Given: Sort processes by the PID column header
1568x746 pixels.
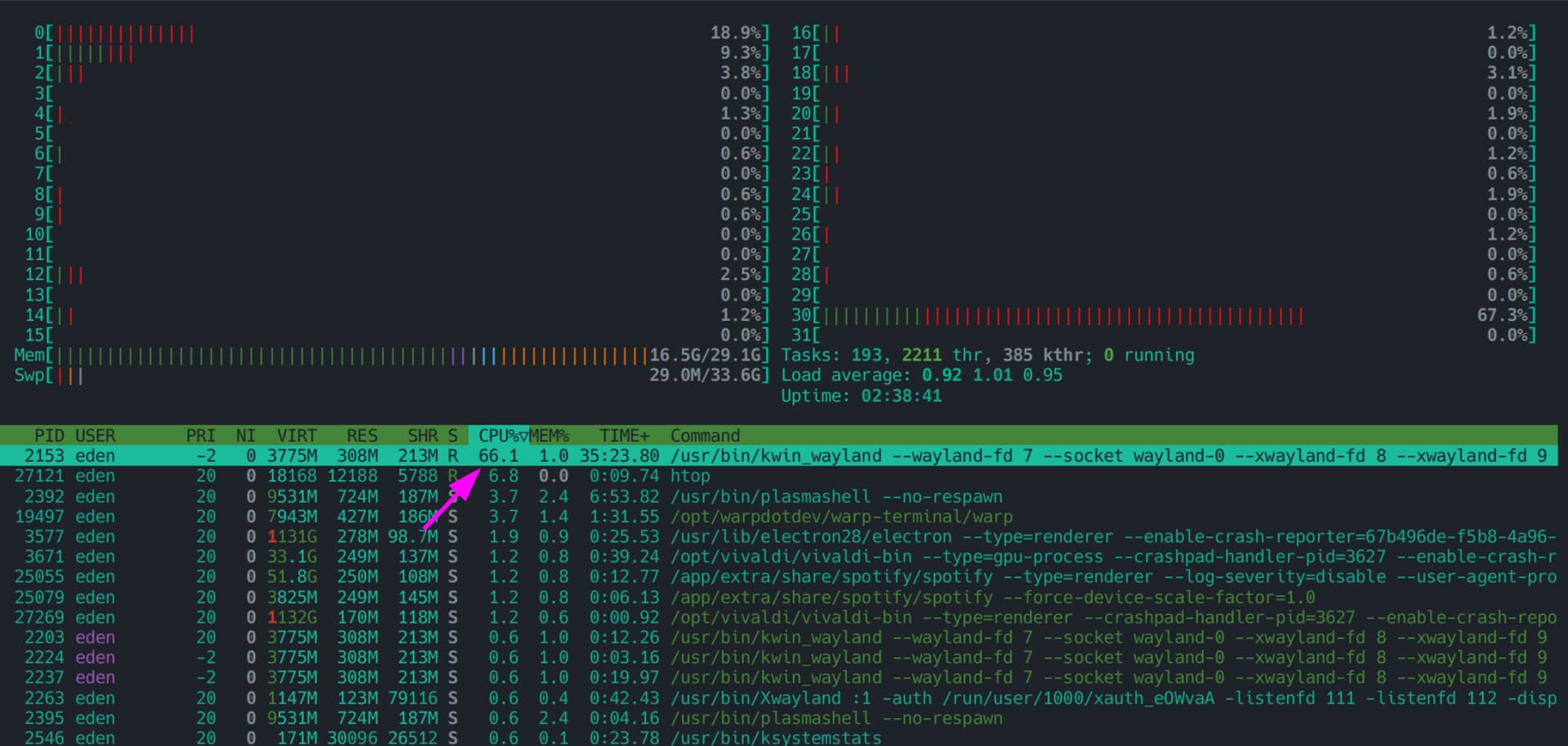Looking at the screenshot, I should pos(48,436).
